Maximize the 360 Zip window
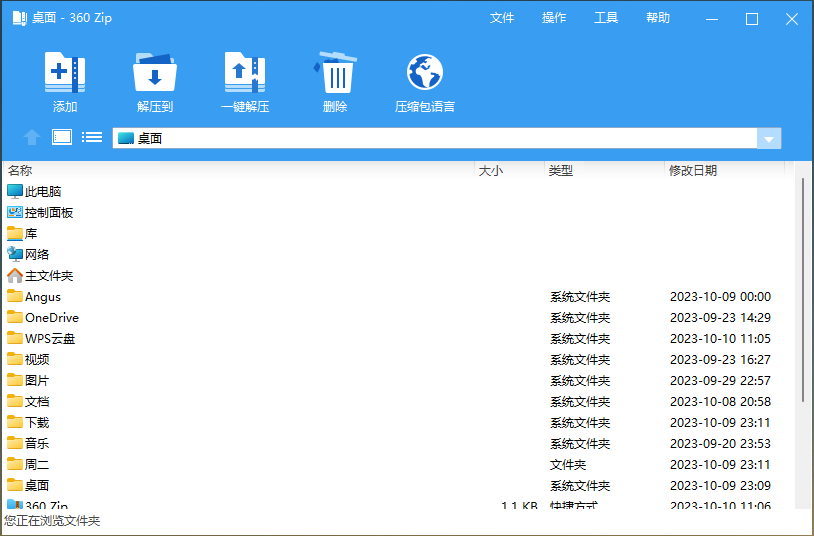Screen dimensions: 814x536 752,19
